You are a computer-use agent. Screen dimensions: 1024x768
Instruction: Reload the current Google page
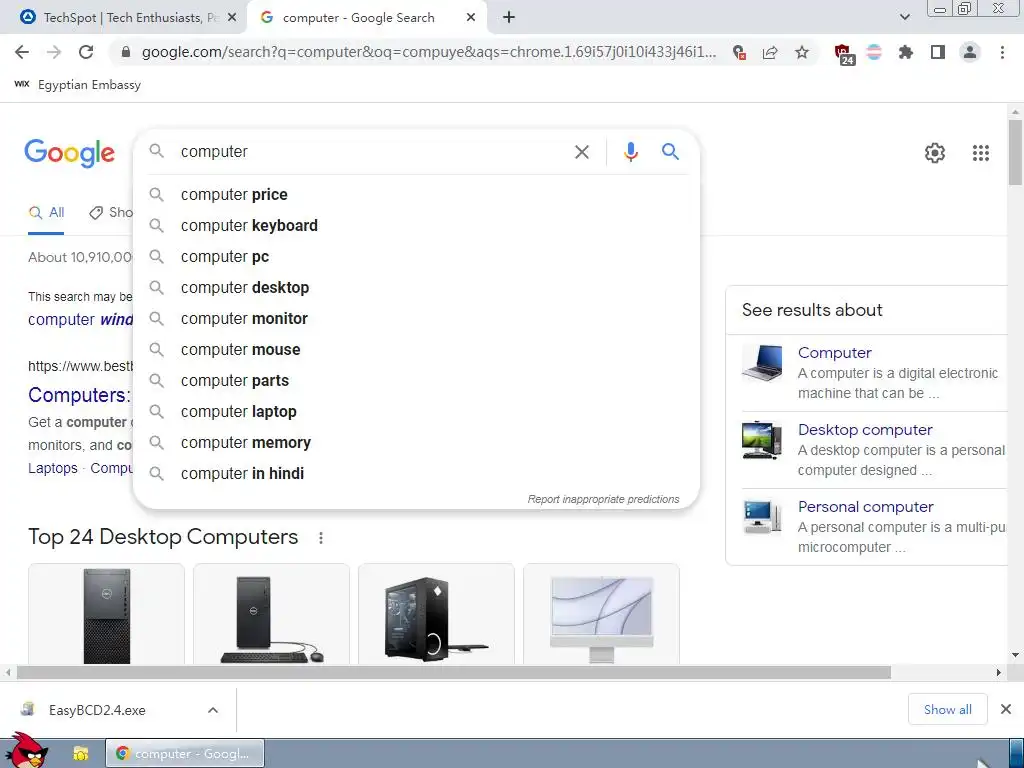(86, 52)
